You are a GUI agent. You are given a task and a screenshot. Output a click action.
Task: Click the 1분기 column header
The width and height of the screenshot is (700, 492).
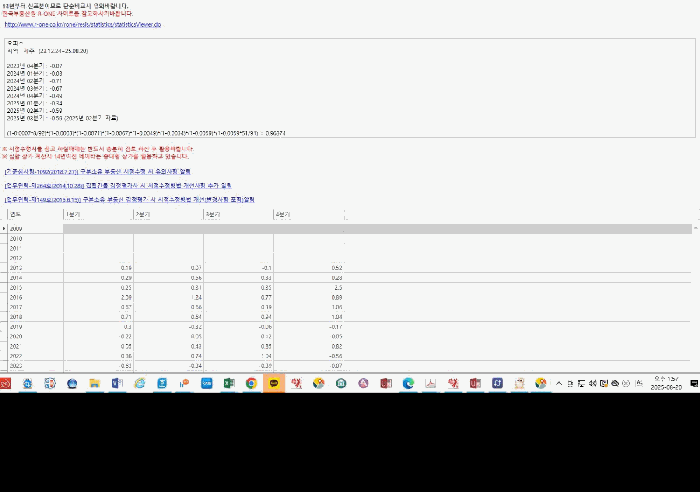98,215
